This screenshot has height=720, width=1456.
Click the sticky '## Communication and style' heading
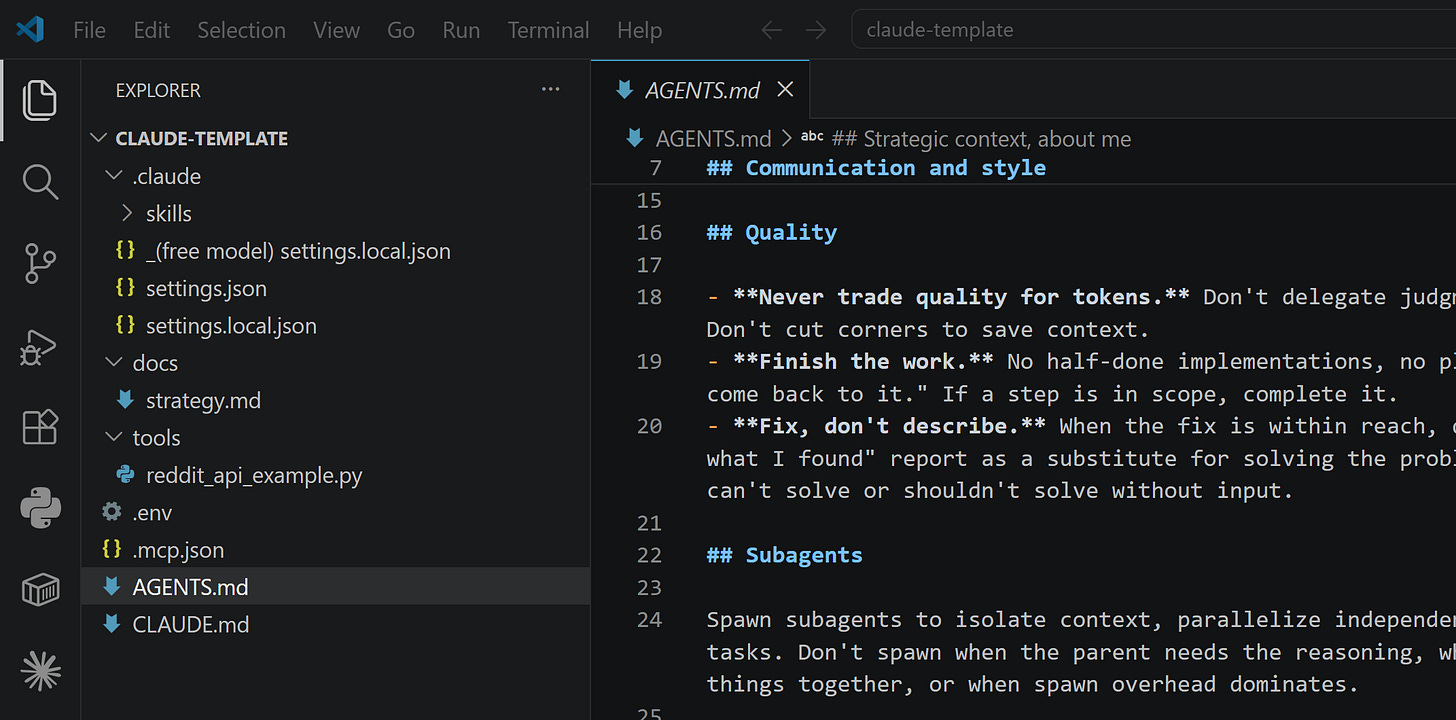[876, 167]
